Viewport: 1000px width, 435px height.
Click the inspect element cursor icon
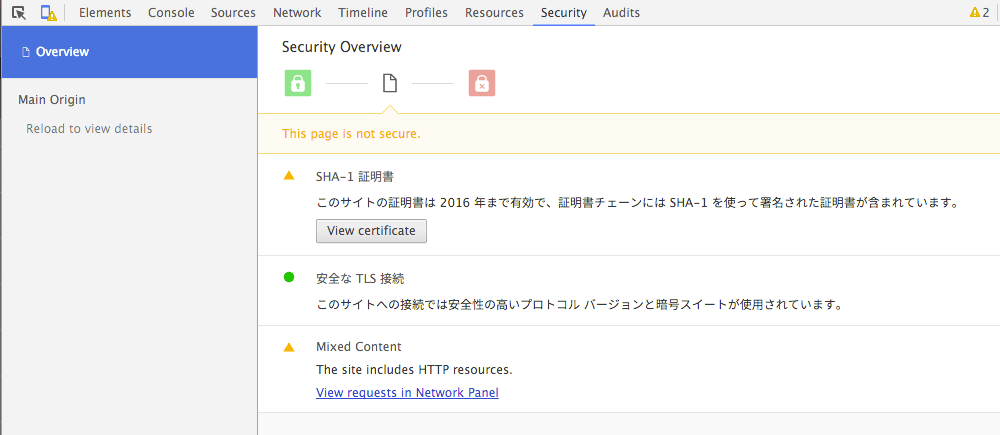[x=19, y=13]
